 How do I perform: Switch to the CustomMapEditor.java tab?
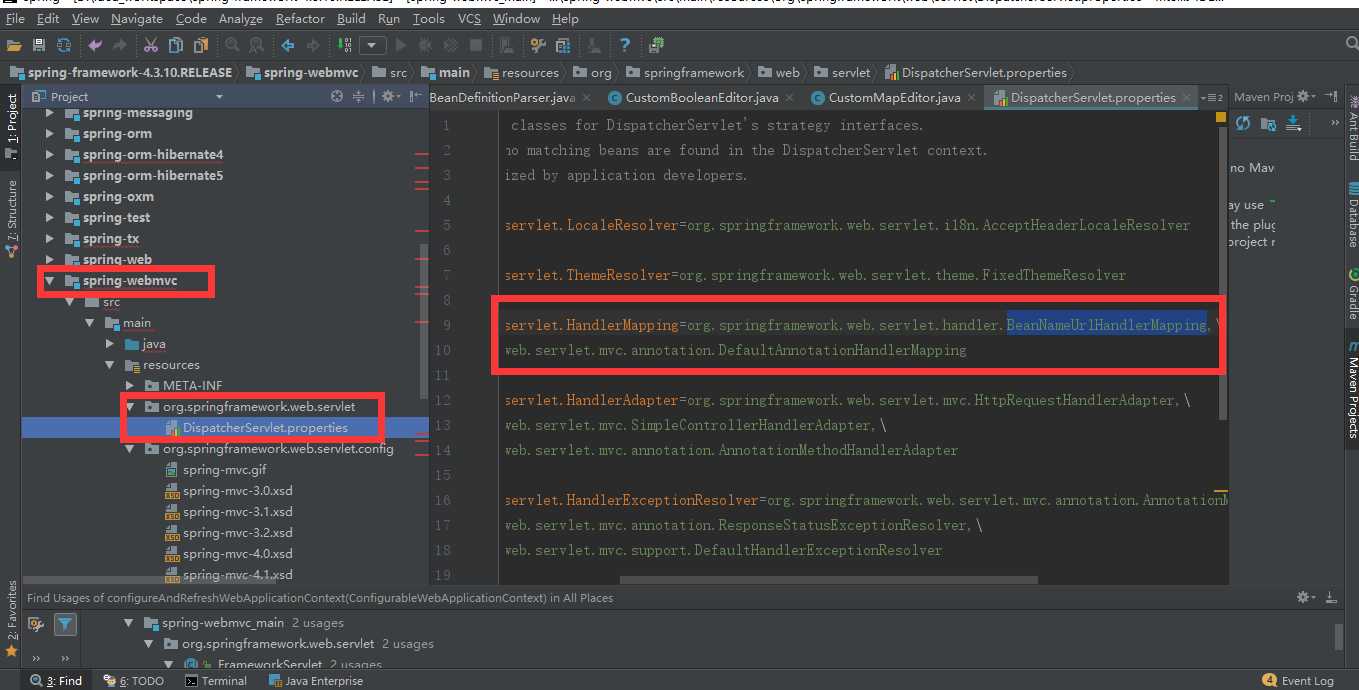click(x=893, y=97)
